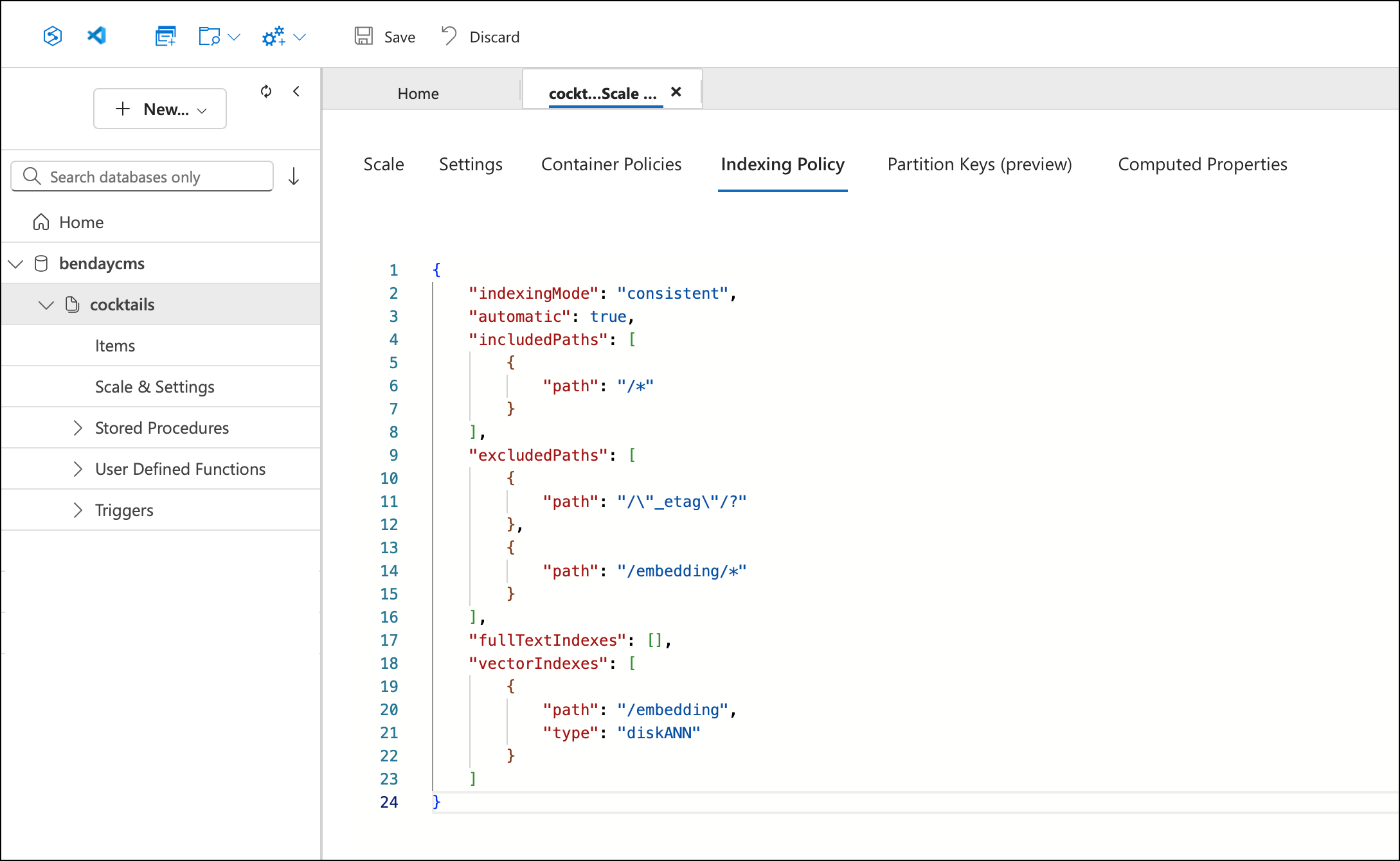
Task: Click the new container toolbar icon
Action: 165,36
